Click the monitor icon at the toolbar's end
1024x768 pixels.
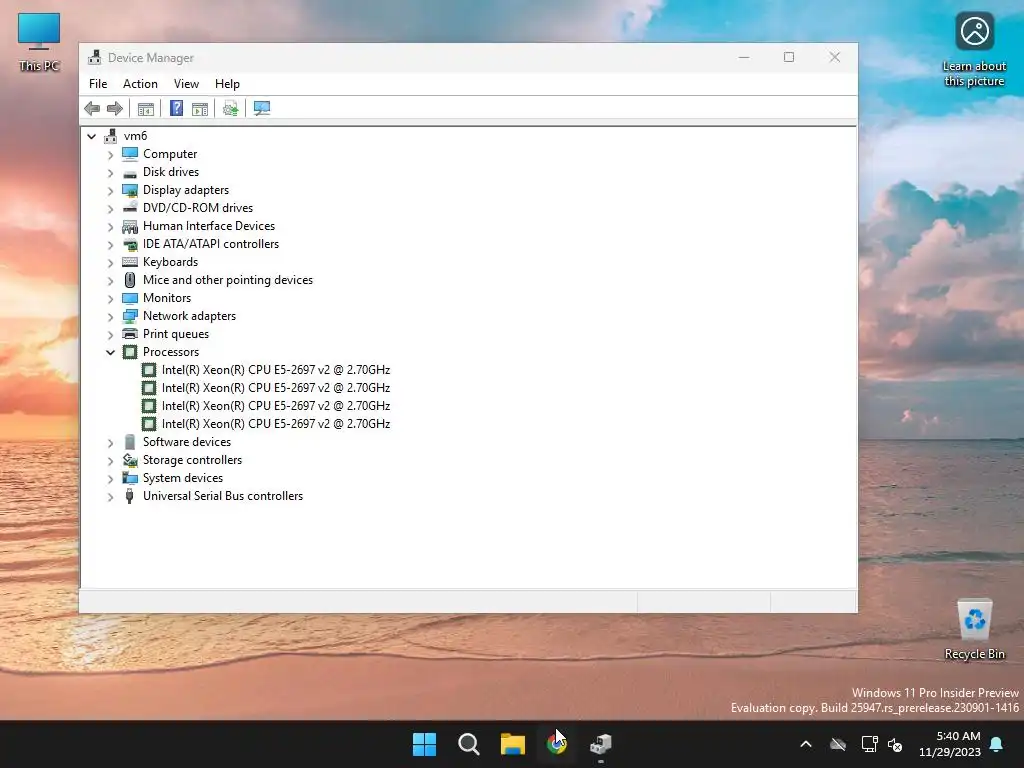262,108
